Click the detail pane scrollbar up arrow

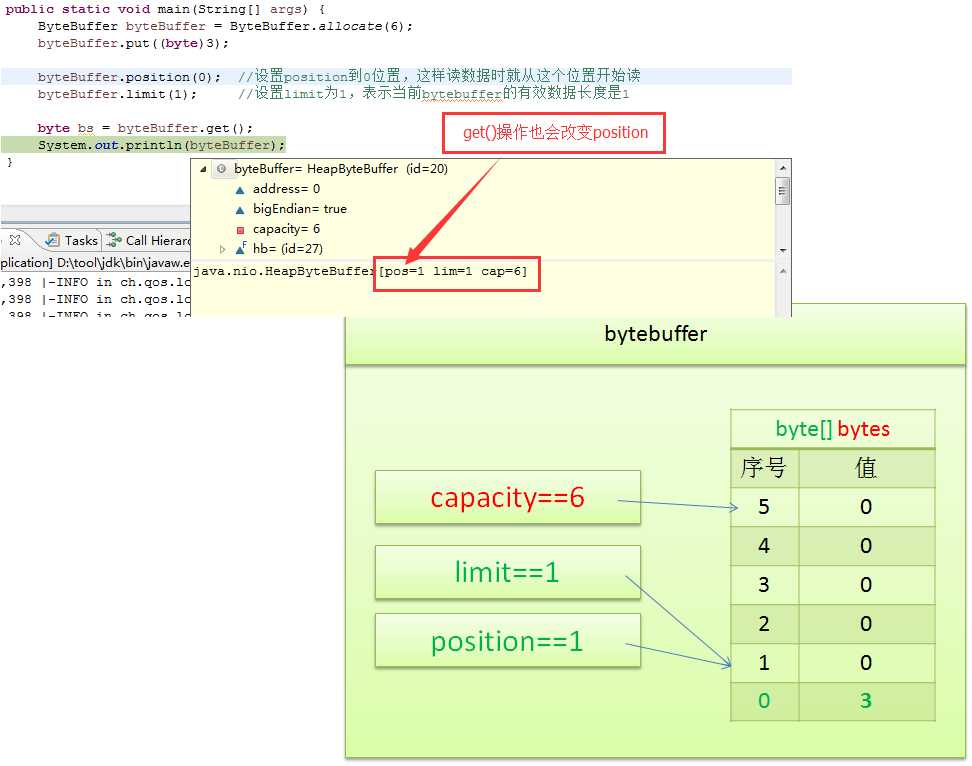(x=782, y=271)
